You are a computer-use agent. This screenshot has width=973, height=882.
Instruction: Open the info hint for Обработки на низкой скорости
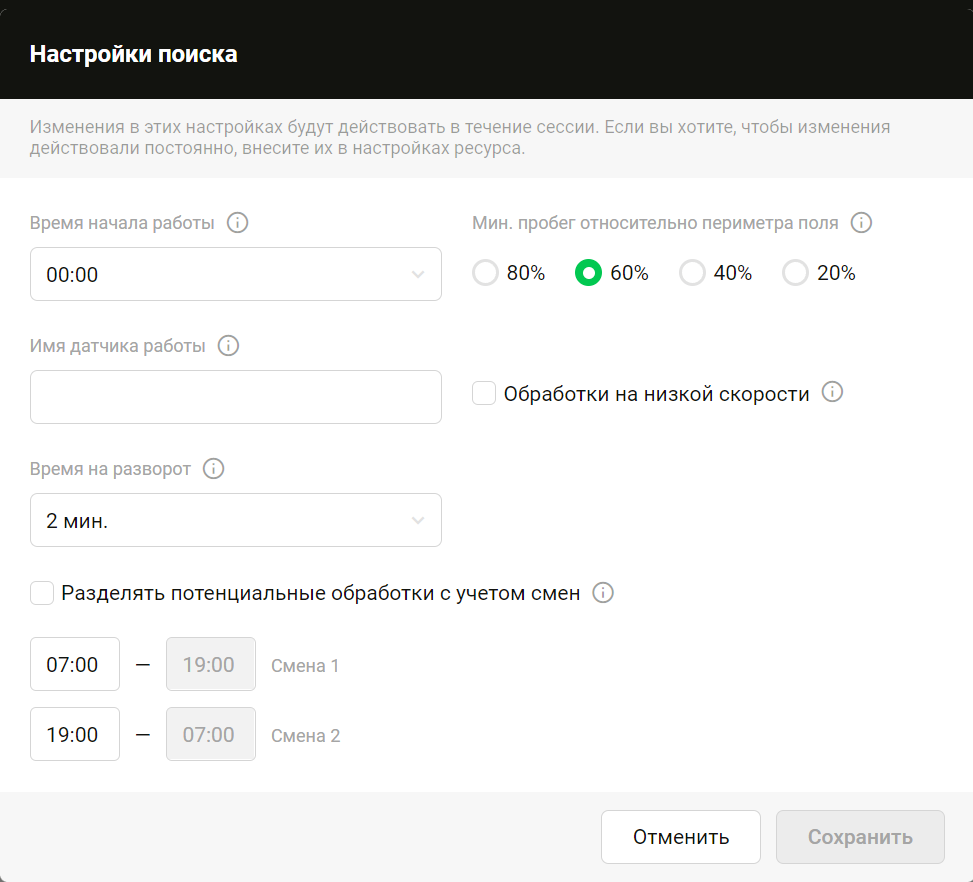tap(832, 392)
